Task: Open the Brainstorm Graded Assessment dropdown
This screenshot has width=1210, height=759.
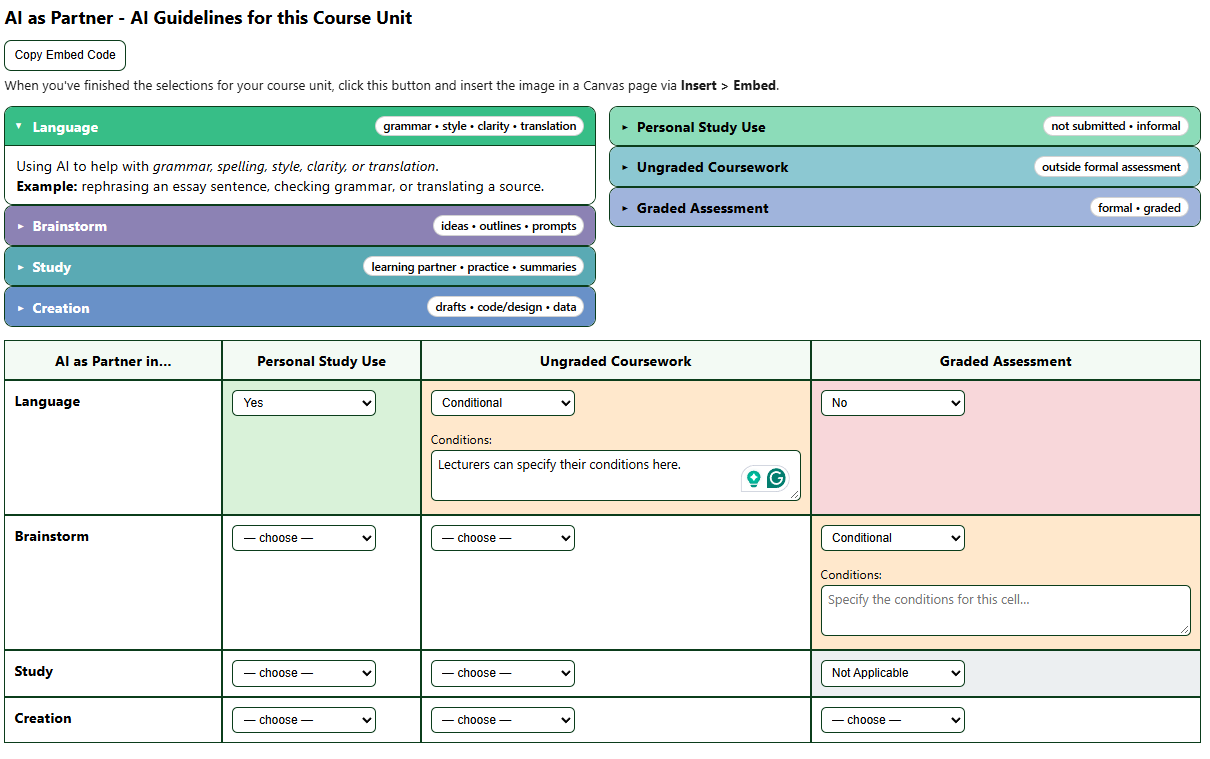Action: click(x=893, y=538)
